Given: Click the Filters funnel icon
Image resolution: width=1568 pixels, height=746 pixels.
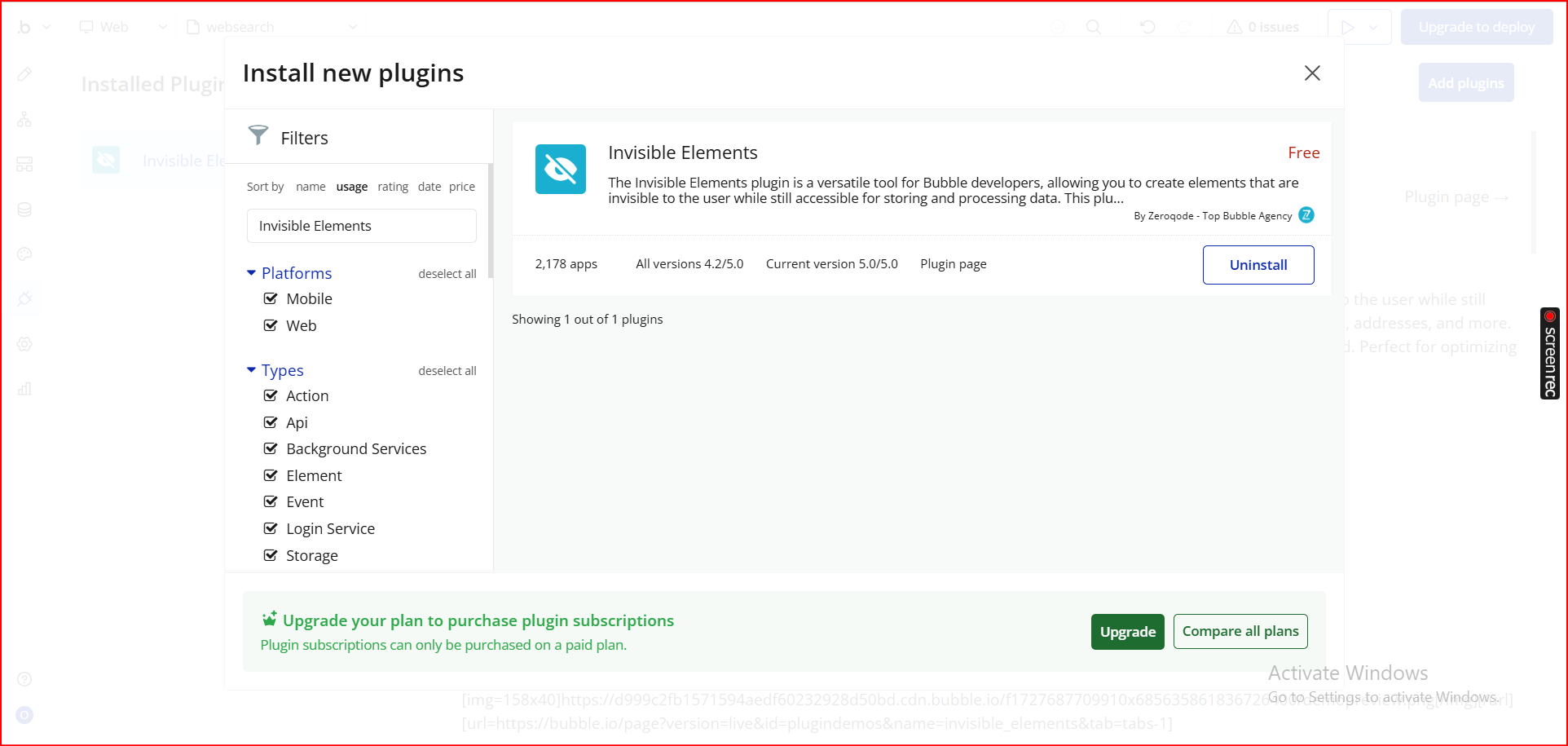Looking at the screenshot, I should click(x=258, y=135).
